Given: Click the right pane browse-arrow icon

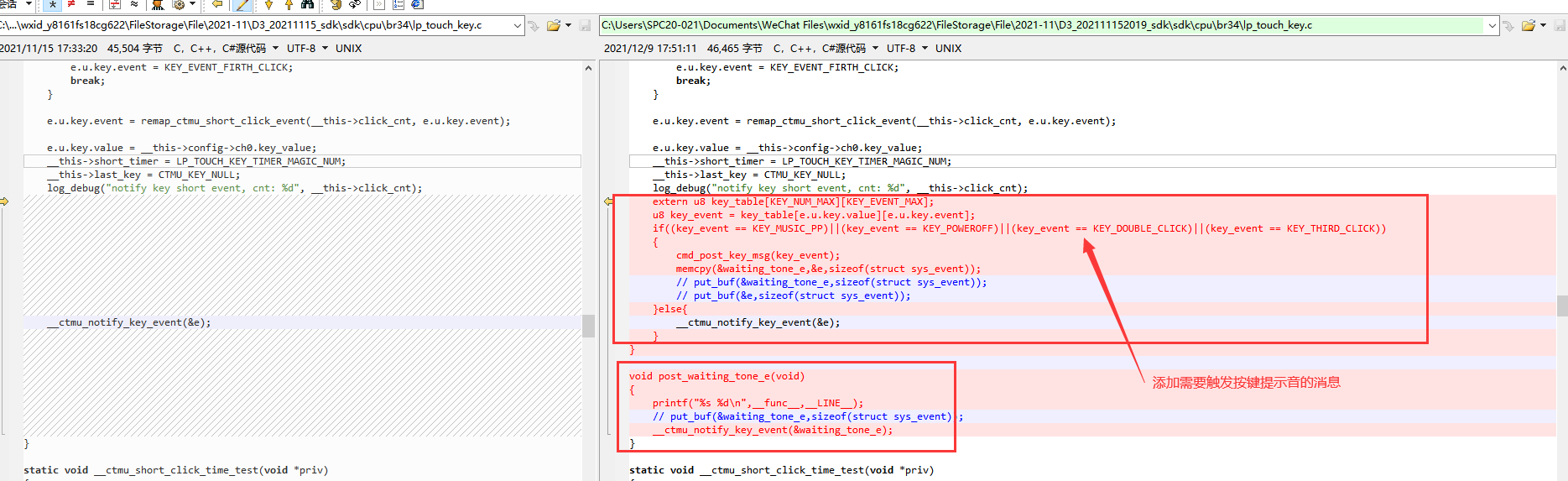Looking at the screenshot, I should pyautogui.click(x=1508, y=25).
